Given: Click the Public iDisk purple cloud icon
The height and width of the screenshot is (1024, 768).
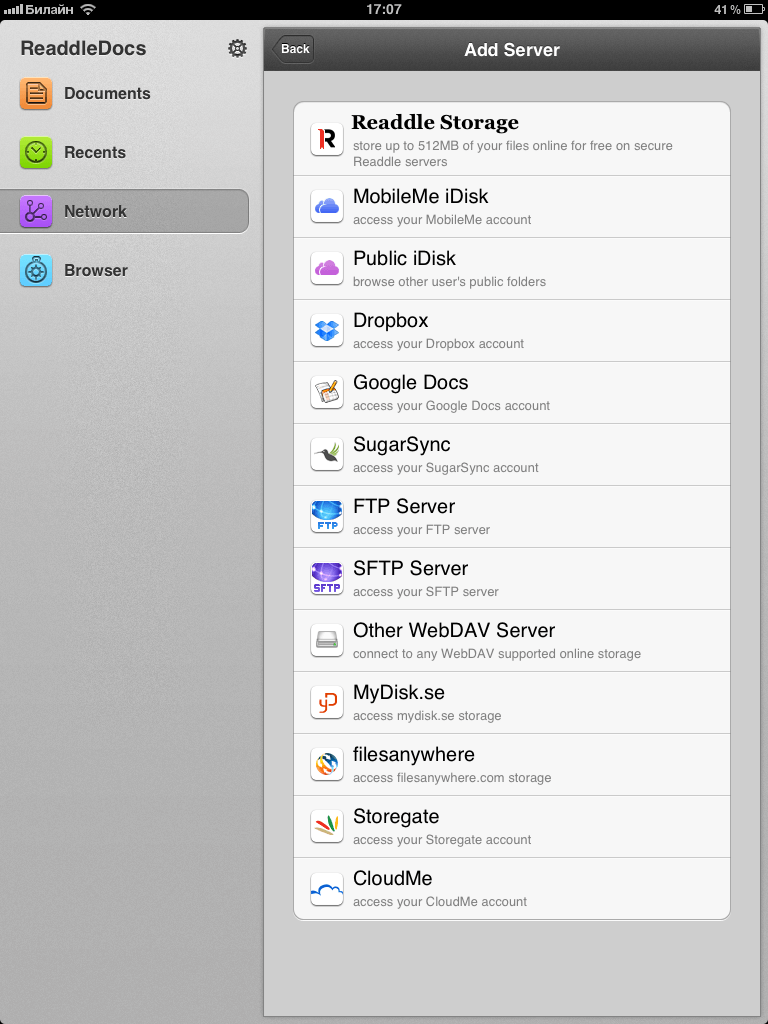Looking at the screenshot, I should coord(327,268).
